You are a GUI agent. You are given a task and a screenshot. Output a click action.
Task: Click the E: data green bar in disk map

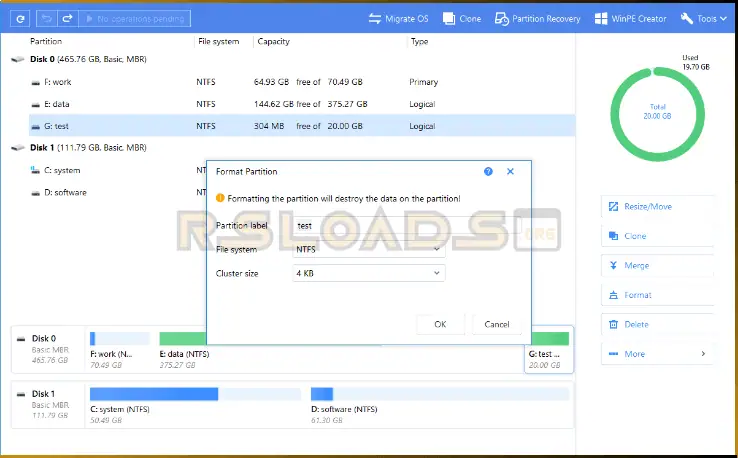[x=183, y=338]
